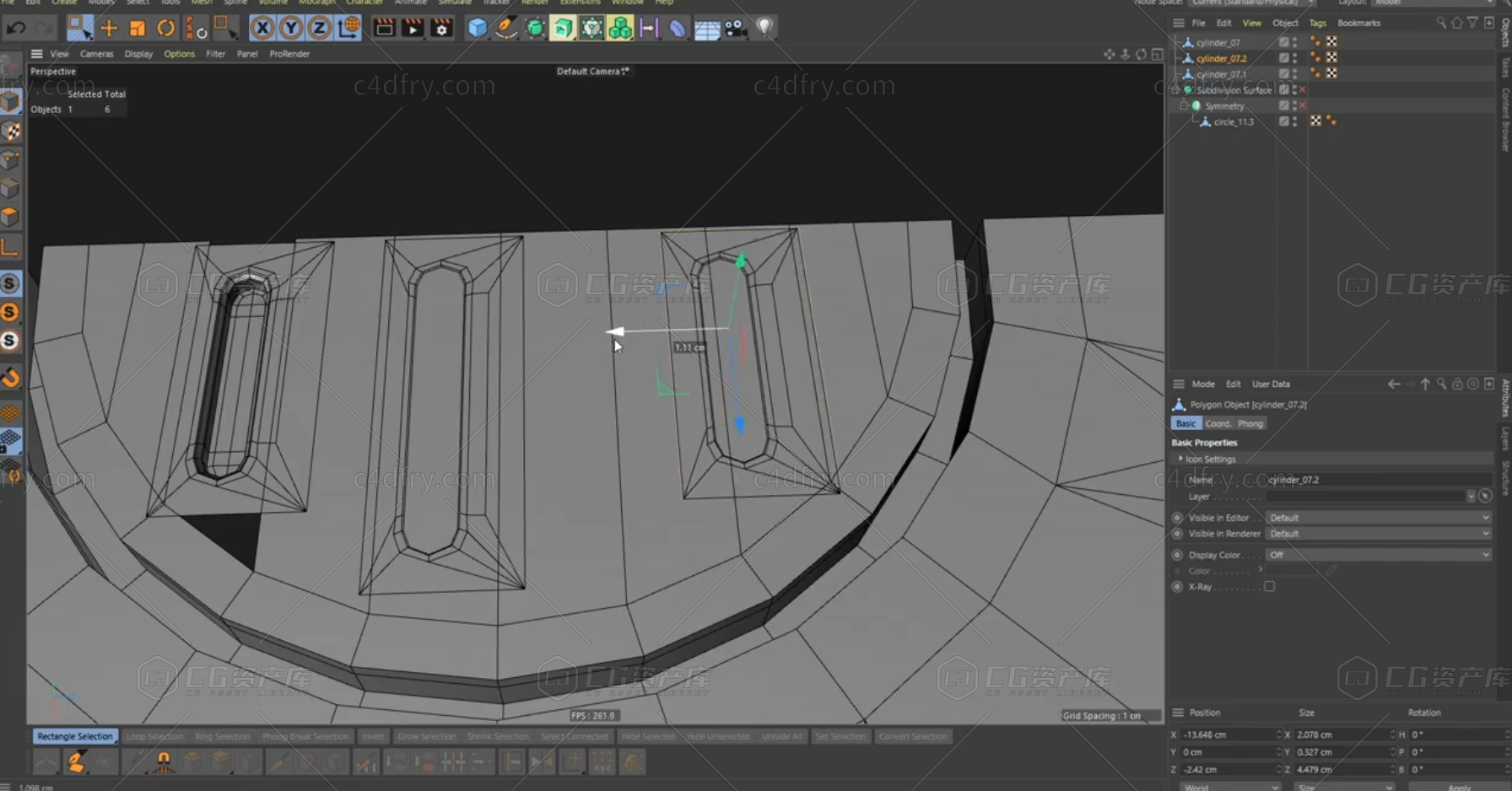Collapse the Subdivision Surface hierarchy
The image size is (1512, 791).
pyautogui.click(x=1174, y=90)
